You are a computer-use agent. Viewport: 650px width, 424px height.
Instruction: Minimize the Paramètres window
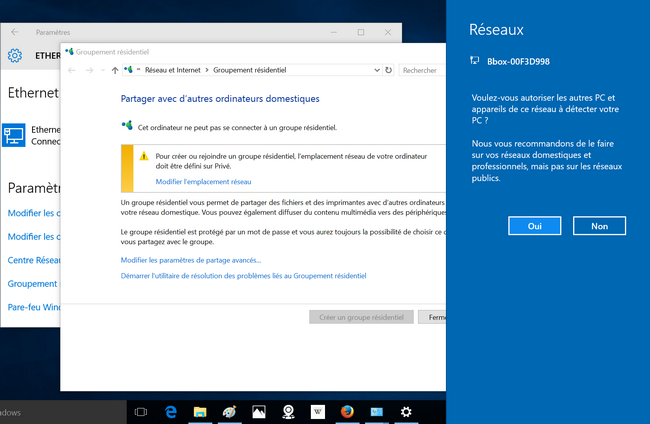pos(334,32)
